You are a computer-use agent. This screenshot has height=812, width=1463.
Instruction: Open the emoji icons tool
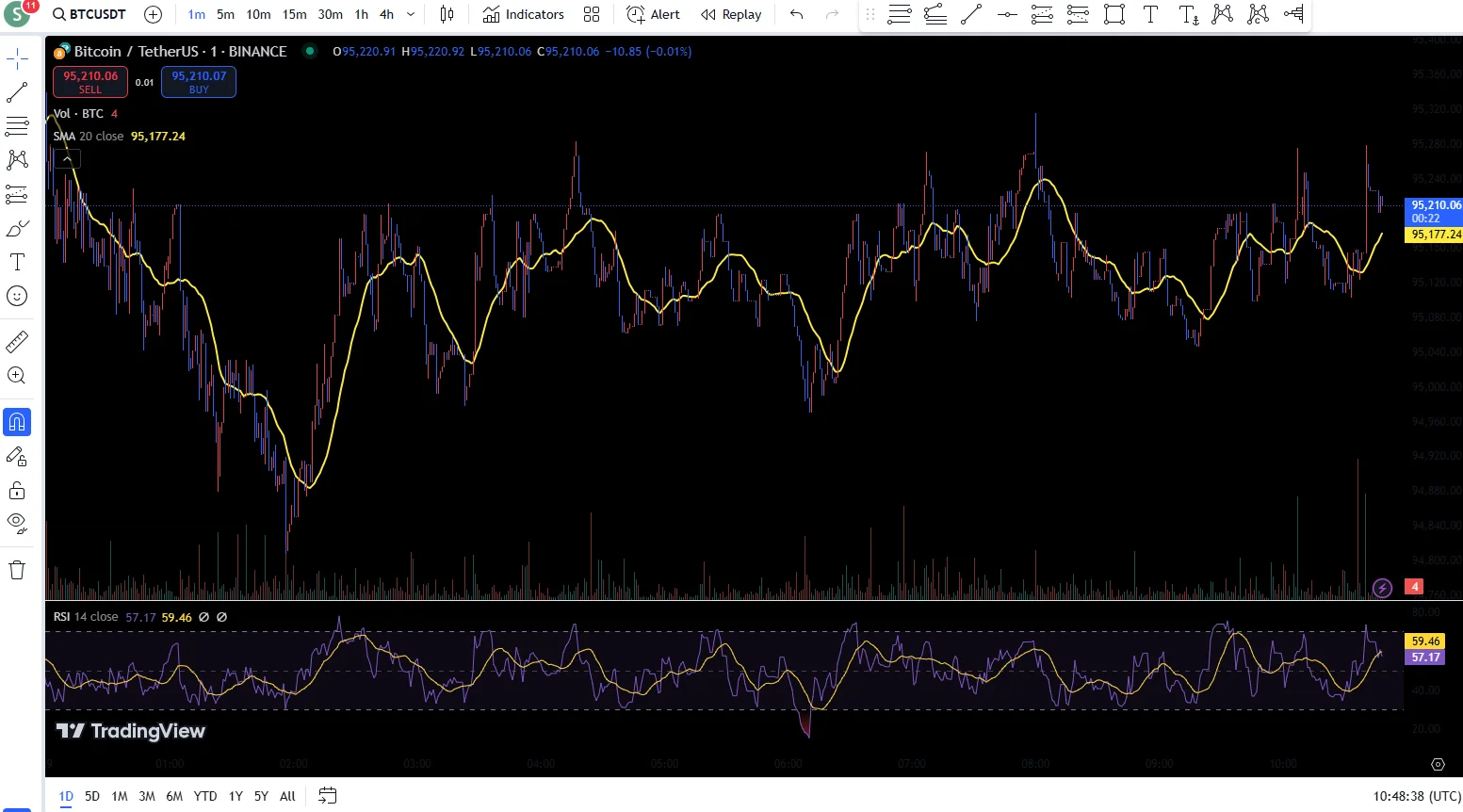[x=17, y=296]
